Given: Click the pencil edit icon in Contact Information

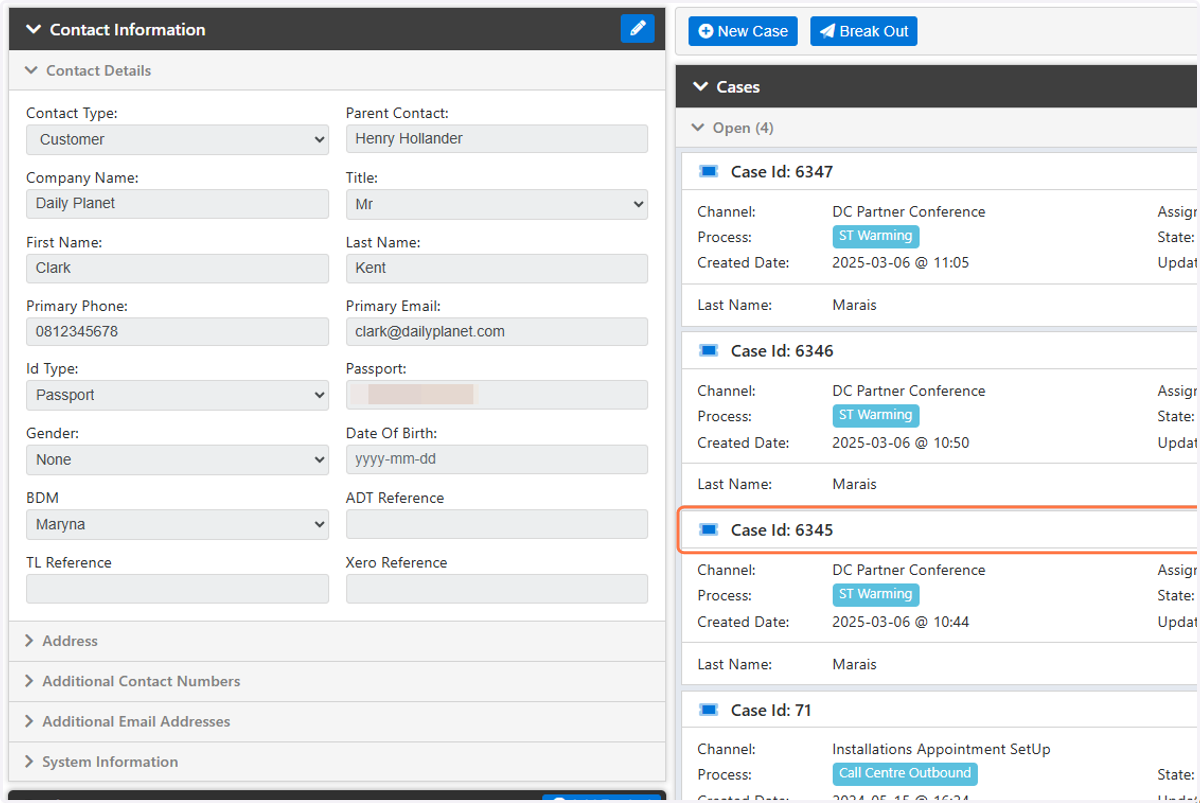Looking at the screenshot, I should [x=637, y=29].
